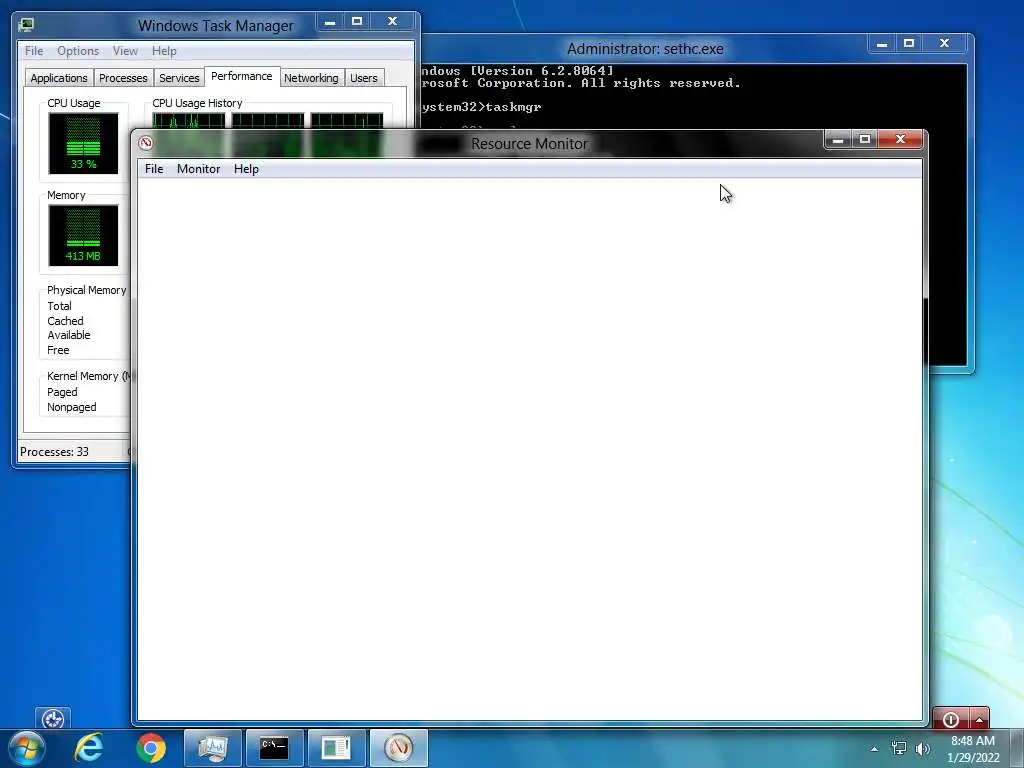Click the date 1/29/2022

[x=973, y=758]
